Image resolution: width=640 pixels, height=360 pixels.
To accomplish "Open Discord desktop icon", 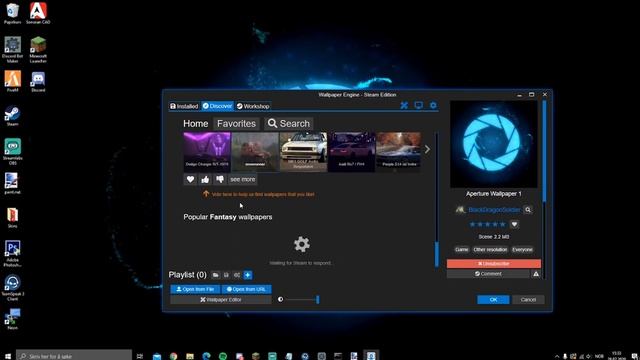I will pos(38,81).
